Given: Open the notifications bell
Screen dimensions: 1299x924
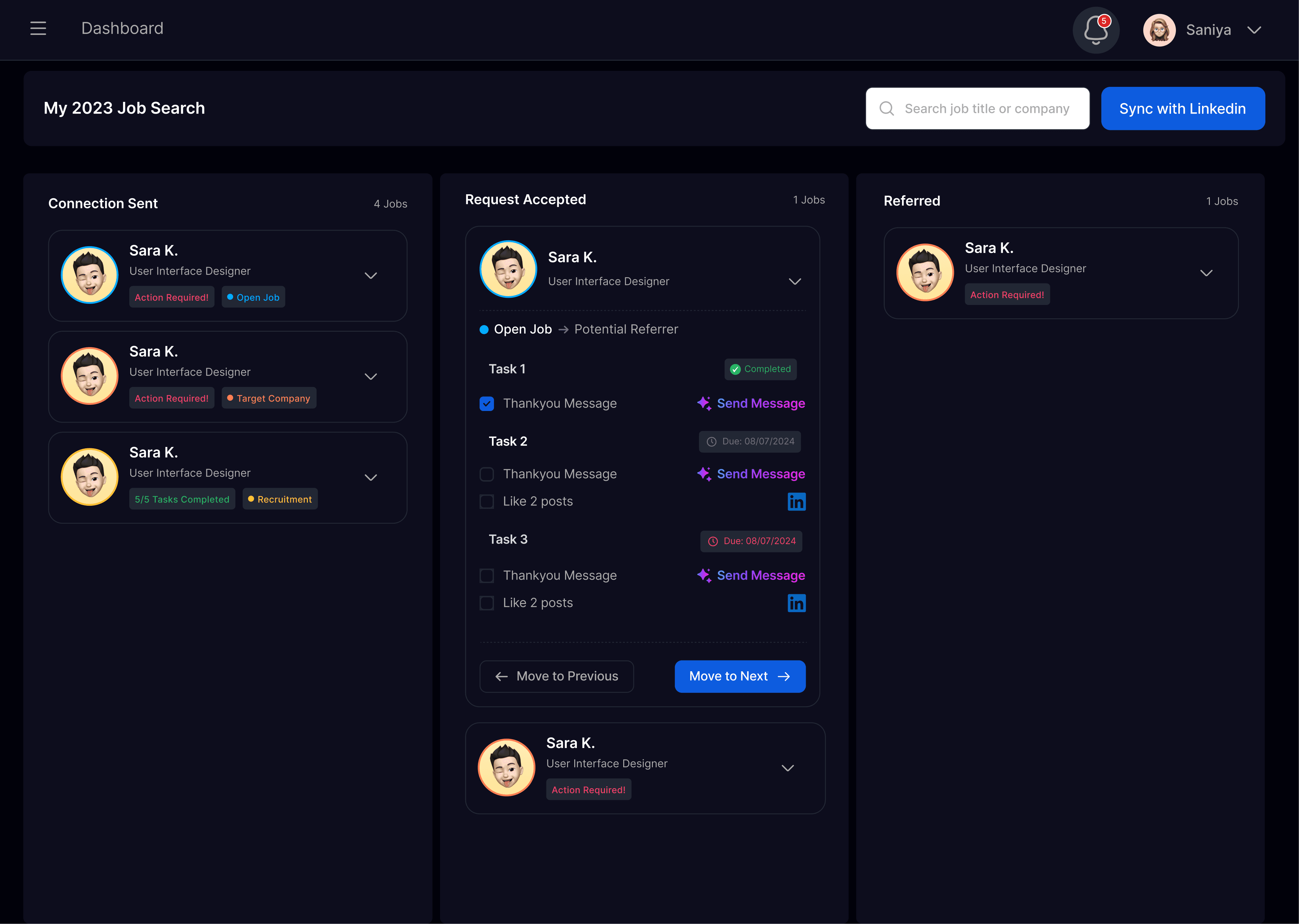Looking at the screenshot, I should tap(1095, 30).
